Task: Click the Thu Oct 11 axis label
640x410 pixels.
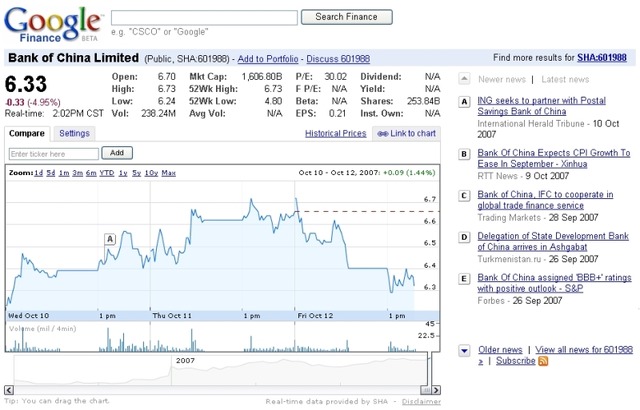Action: coord(172,316)
